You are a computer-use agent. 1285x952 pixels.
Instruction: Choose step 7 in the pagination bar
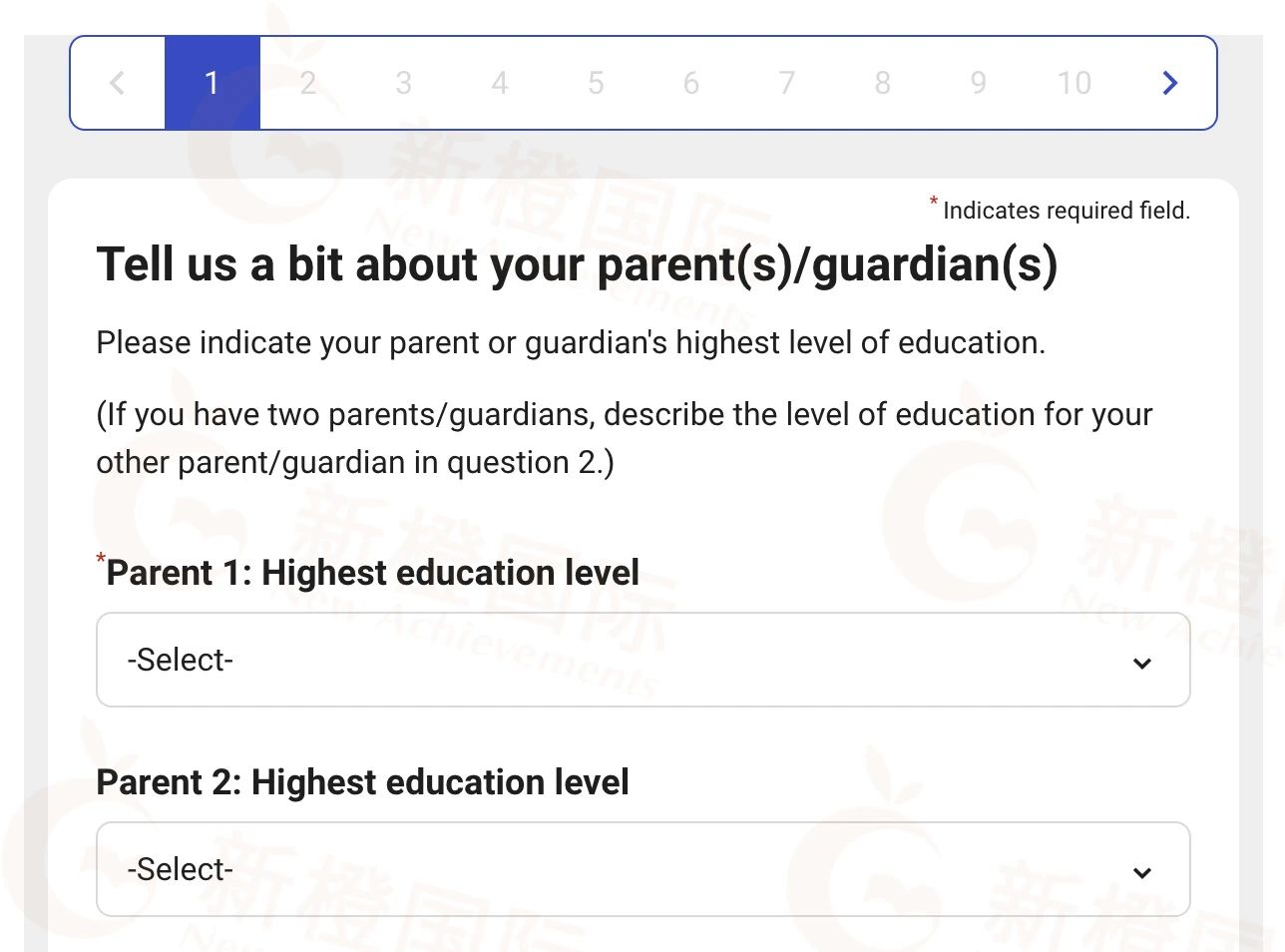(787, 83)
